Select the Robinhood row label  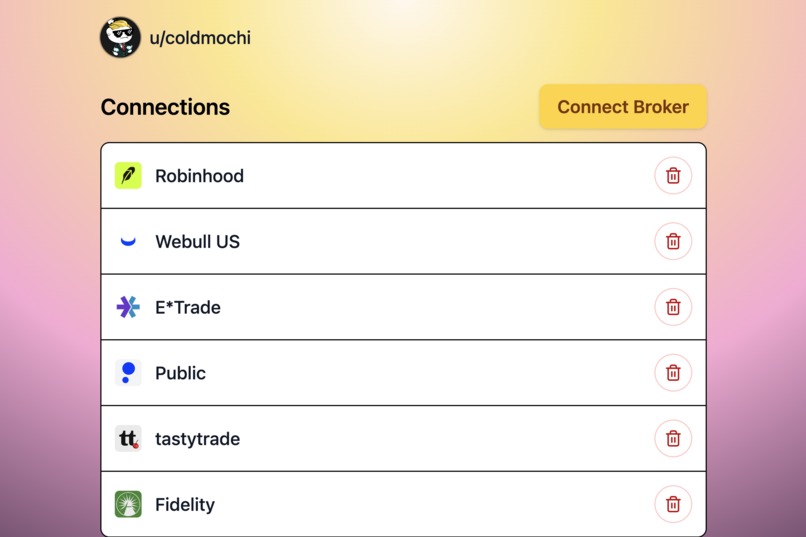pyautogui.click(x=199, y=176)
